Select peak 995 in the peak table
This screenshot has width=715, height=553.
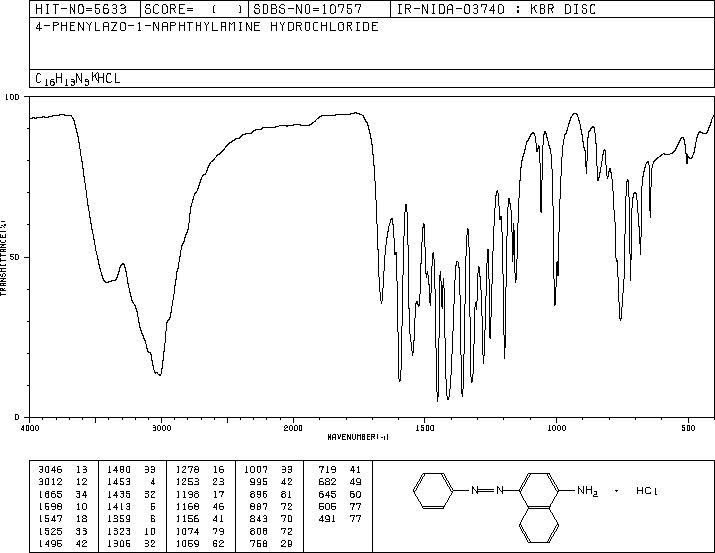click(271, 482)
